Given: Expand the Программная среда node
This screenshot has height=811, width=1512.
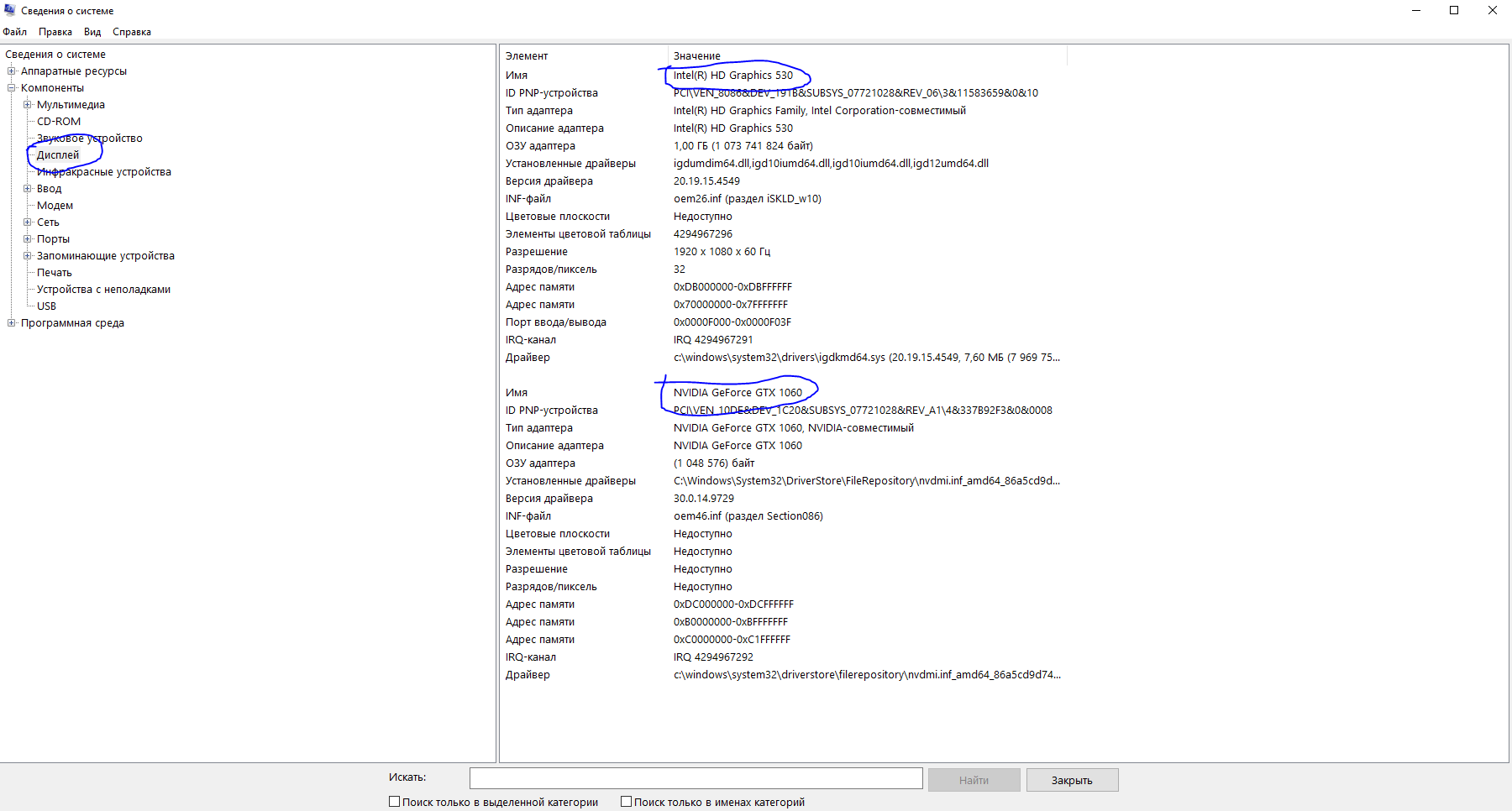Looking at the screenshot, I should pyautogui.click(x=12, y=323).
